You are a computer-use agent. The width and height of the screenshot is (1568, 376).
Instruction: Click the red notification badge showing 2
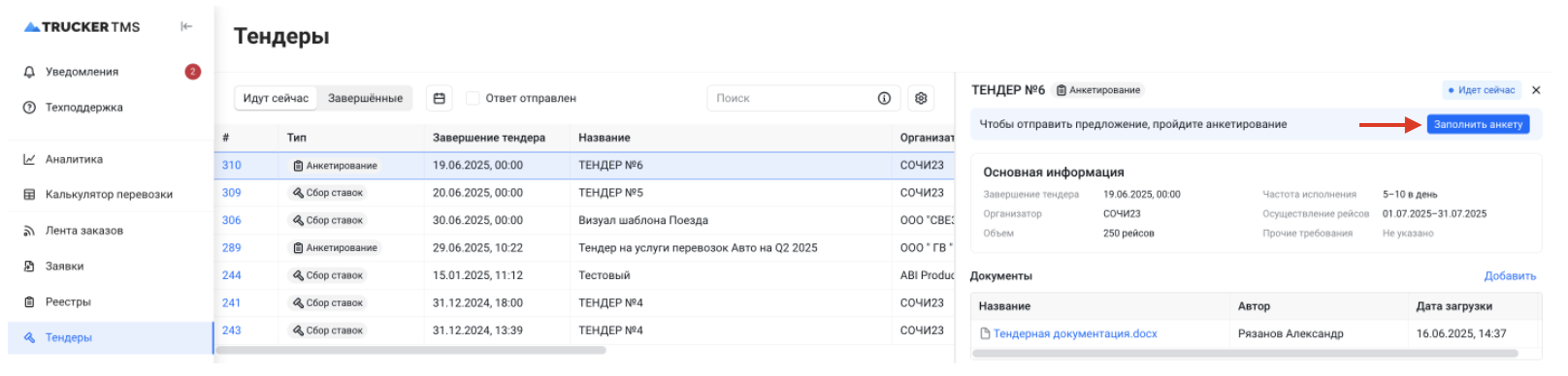[x=193, y=72]
